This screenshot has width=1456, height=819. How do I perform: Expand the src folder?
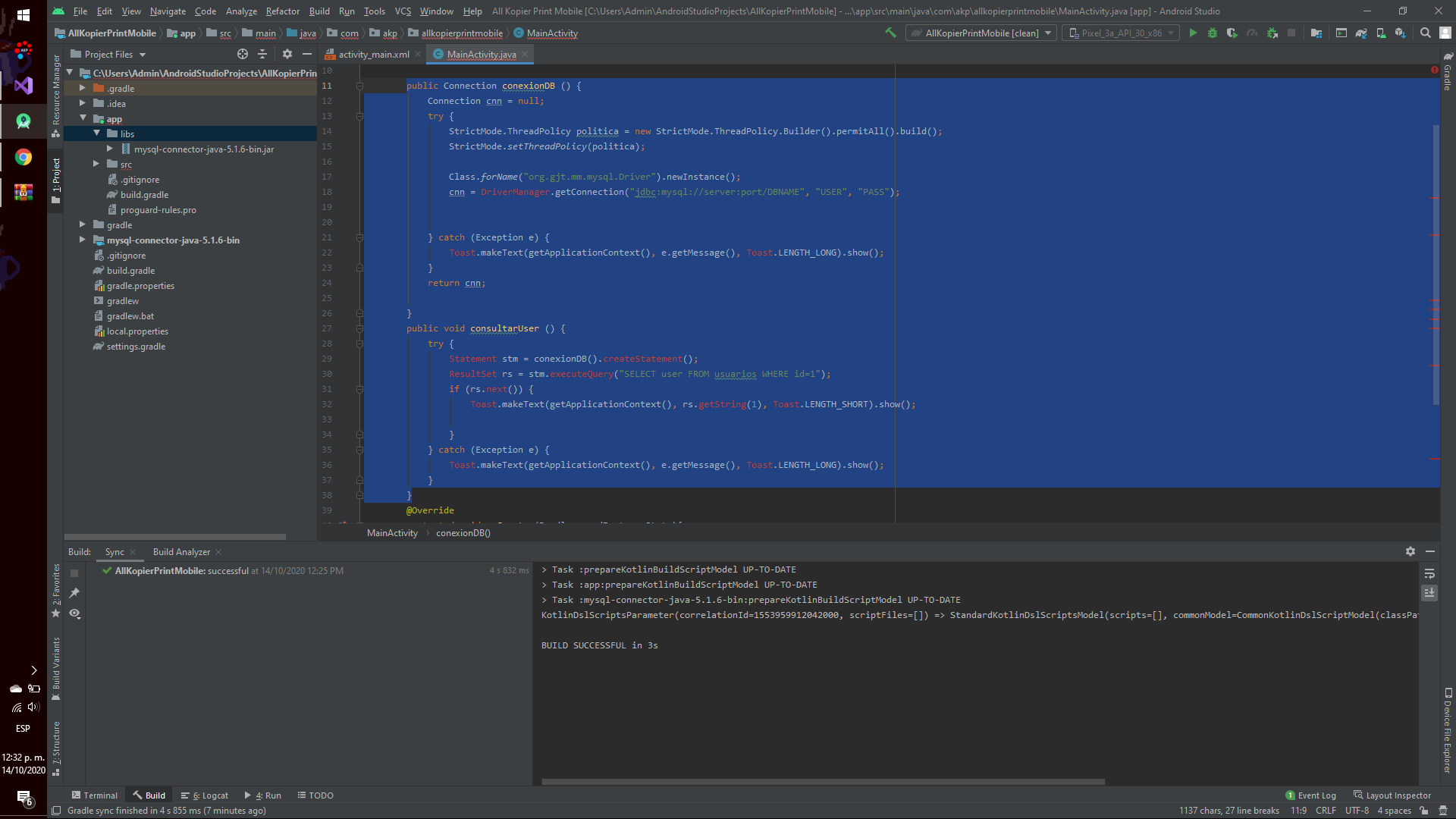click(x=96, y=164)
